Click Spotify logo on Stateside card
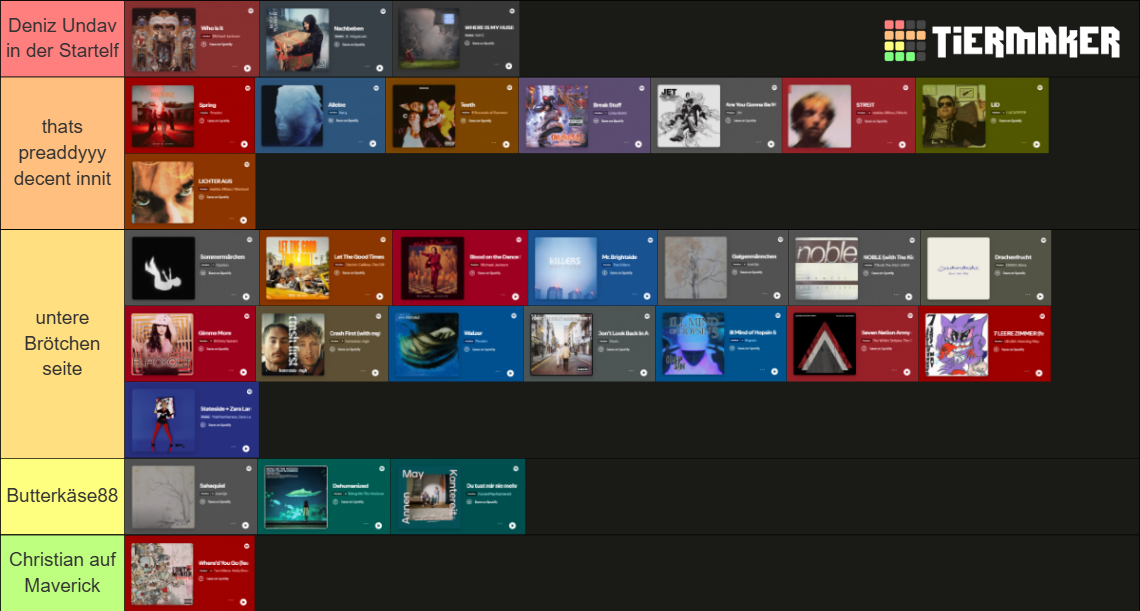 [x=249, y=391]
